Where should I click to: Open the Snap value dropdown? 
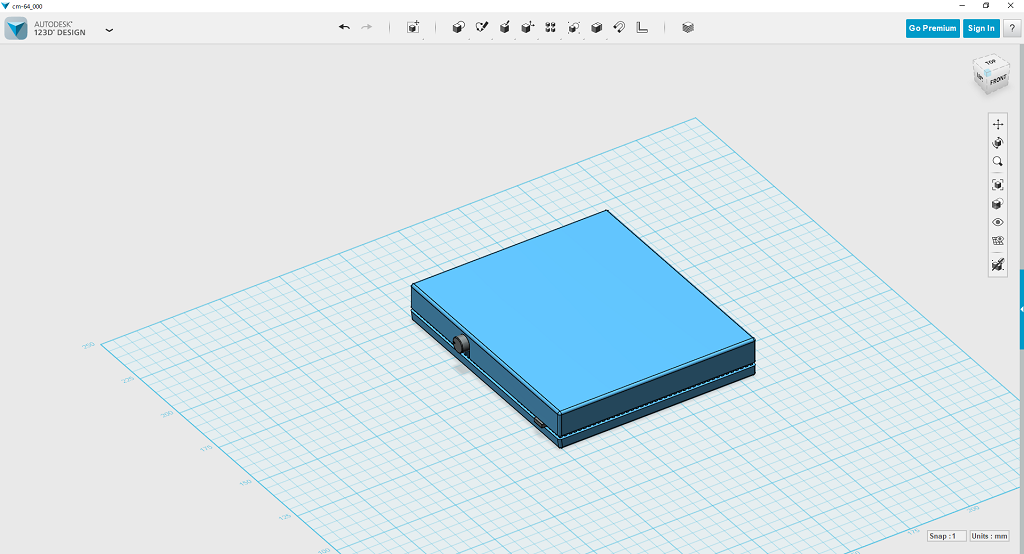[946, 536]
